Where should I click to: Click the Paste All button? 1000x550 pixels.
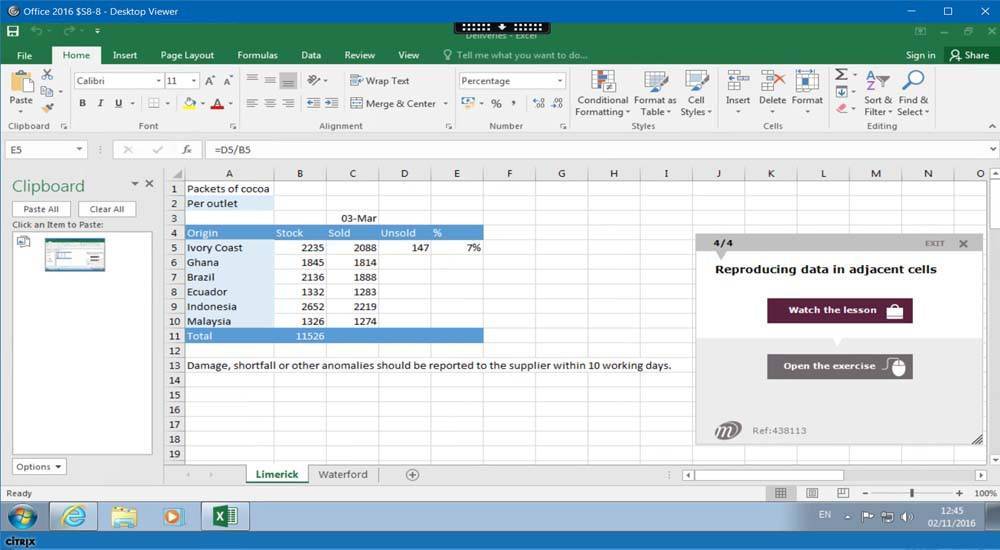tap(41, 209)
